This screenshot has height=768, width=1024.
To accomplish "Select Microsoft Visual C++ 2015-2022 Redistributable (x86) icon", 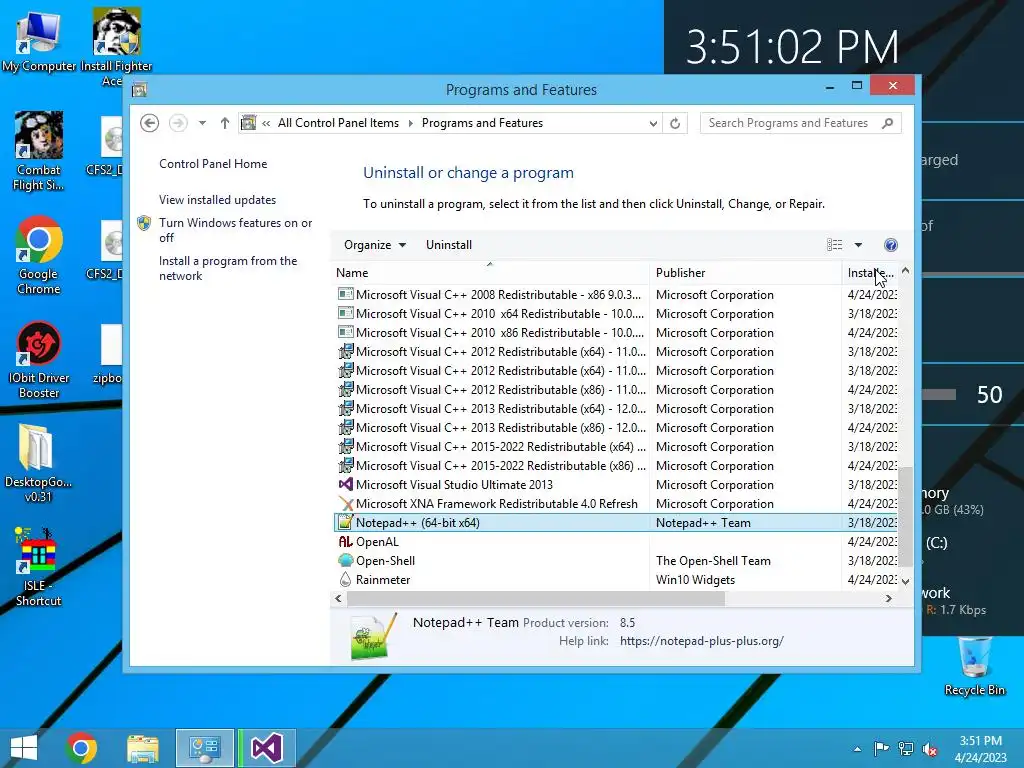I will 345,466.
